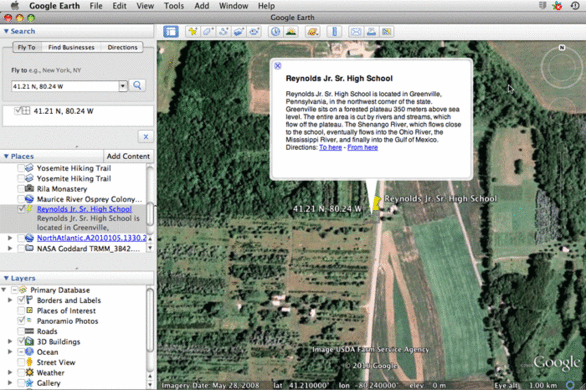Open the Tools menu
The height and width of the screenshot is (390, 586).
pyautogui.click(x=174, y=6)
